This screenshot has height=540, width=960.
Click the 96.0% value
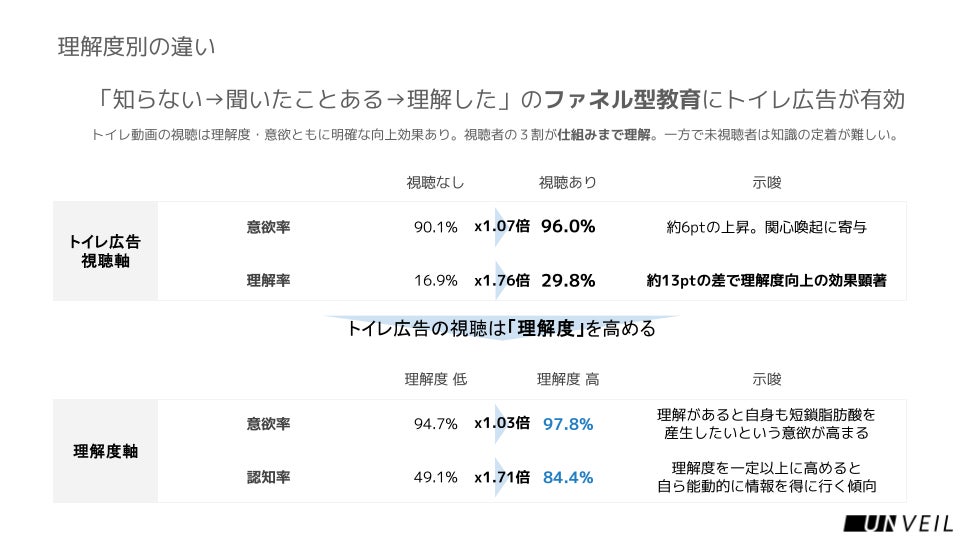[568, 226]
